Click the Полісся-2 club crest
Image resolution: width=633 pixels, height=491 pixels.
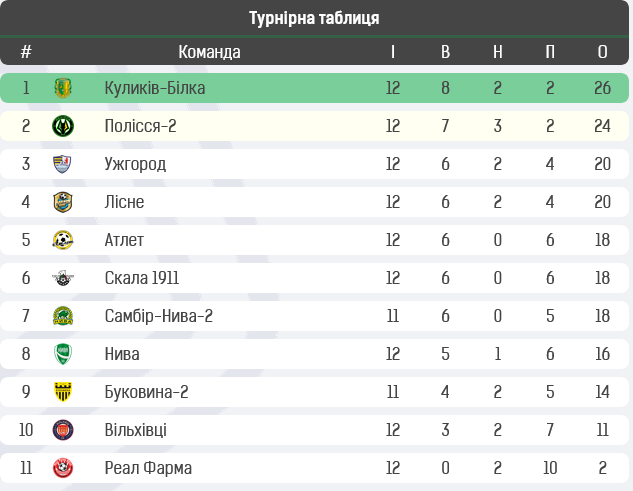coord(63,126)
